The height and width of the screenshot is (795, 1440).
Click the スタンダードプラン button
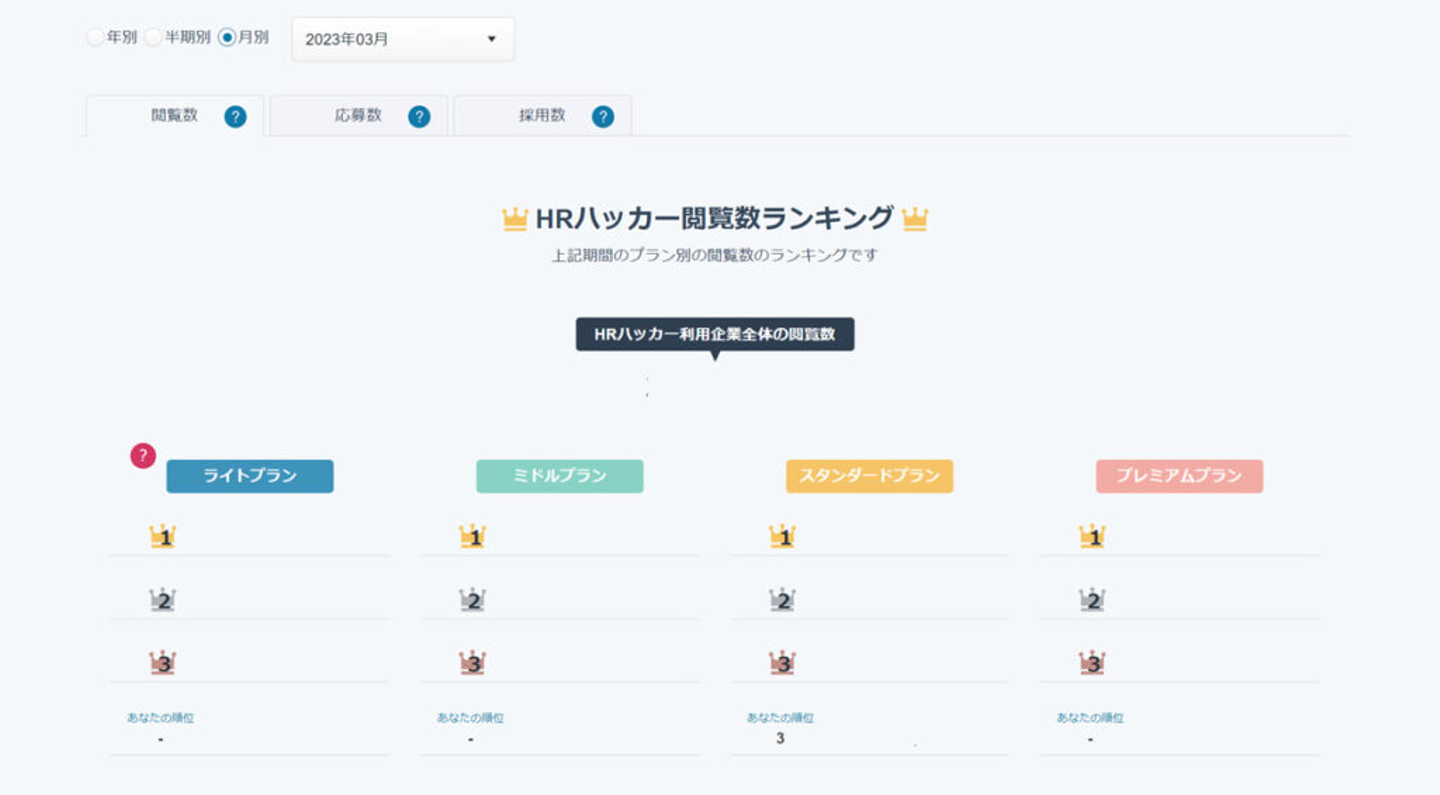pos(870,476)
